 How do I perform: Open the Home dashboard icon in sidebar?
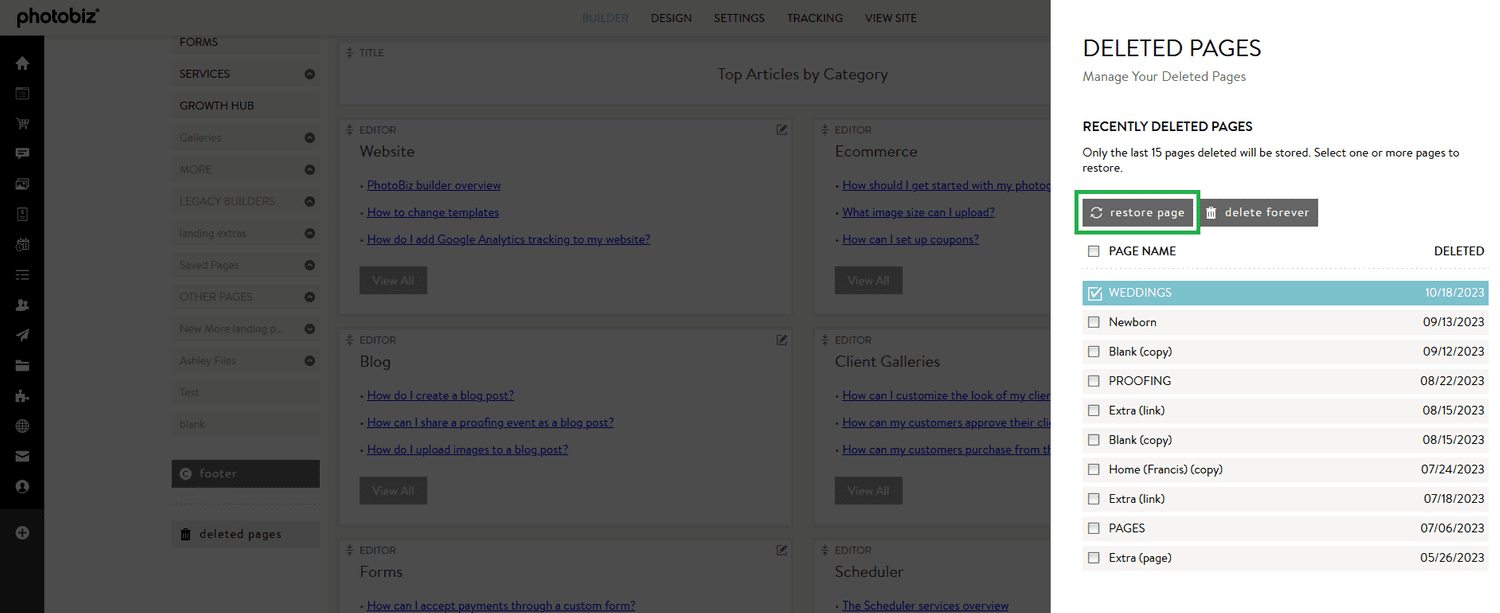click(x=22, y=63)
